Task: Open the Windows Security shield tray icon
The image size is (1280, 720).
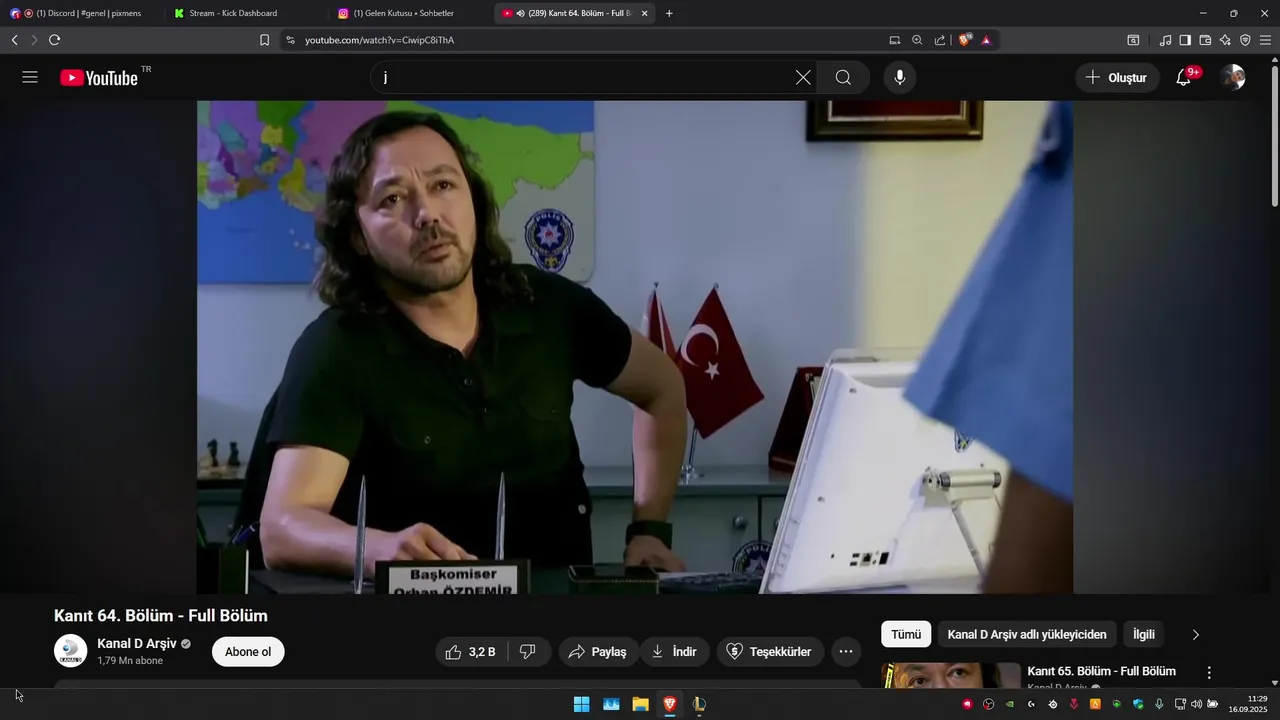Action: (1138, 704)
